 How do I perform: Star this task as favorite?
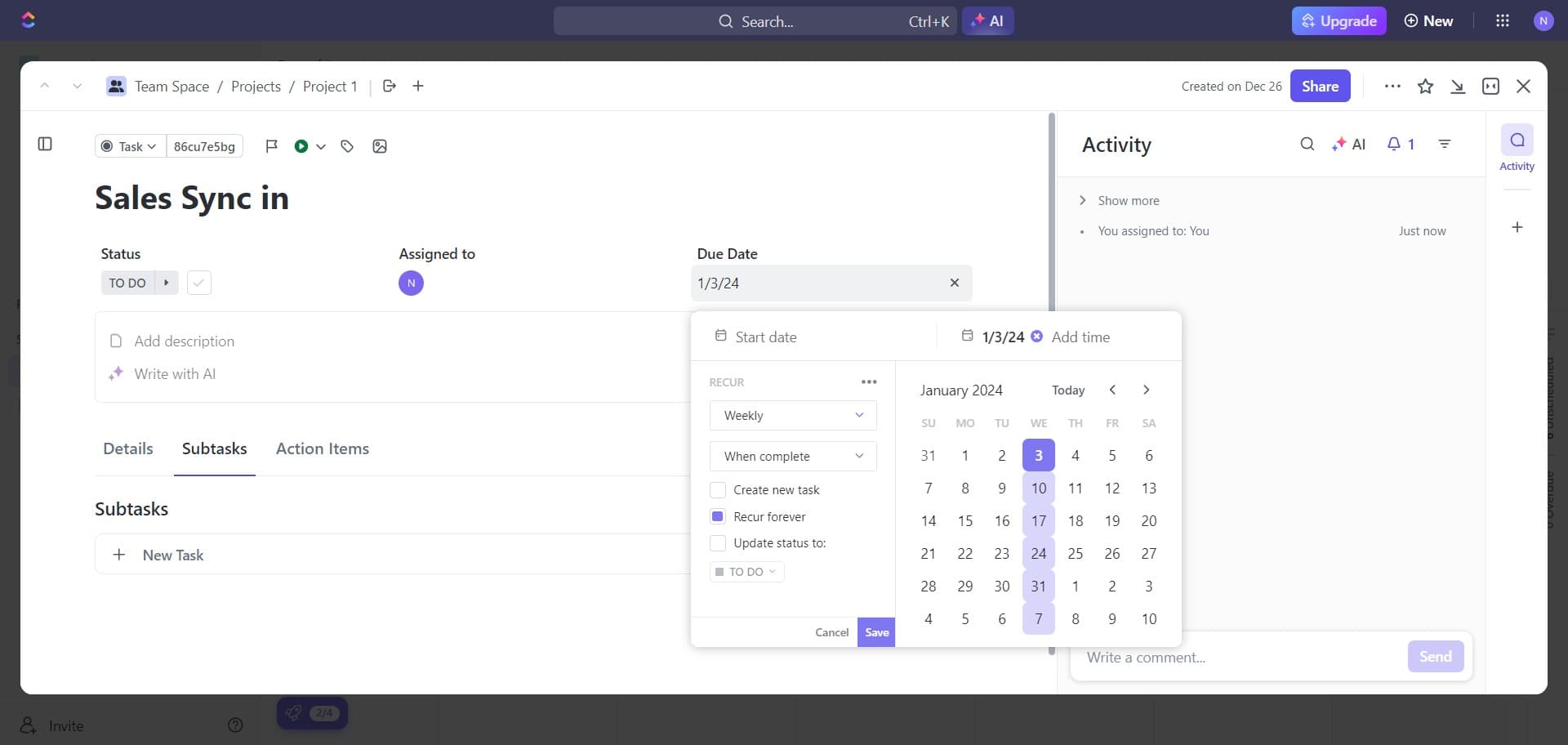tap(1425, 87)
